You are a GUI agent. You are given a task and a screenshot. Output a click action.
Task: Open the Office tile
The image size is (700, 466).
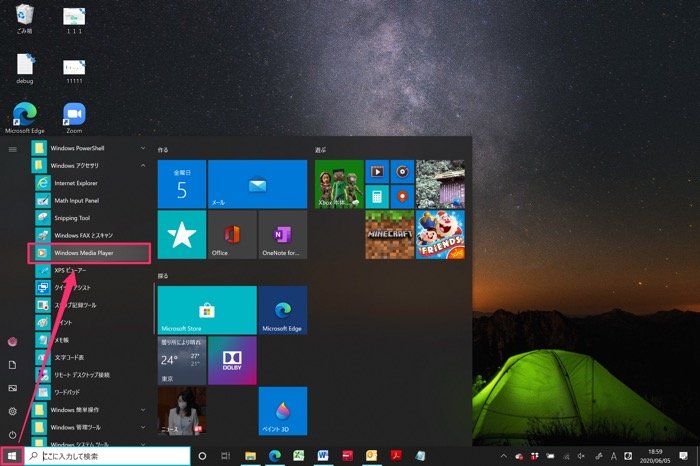tap(232, 235)
